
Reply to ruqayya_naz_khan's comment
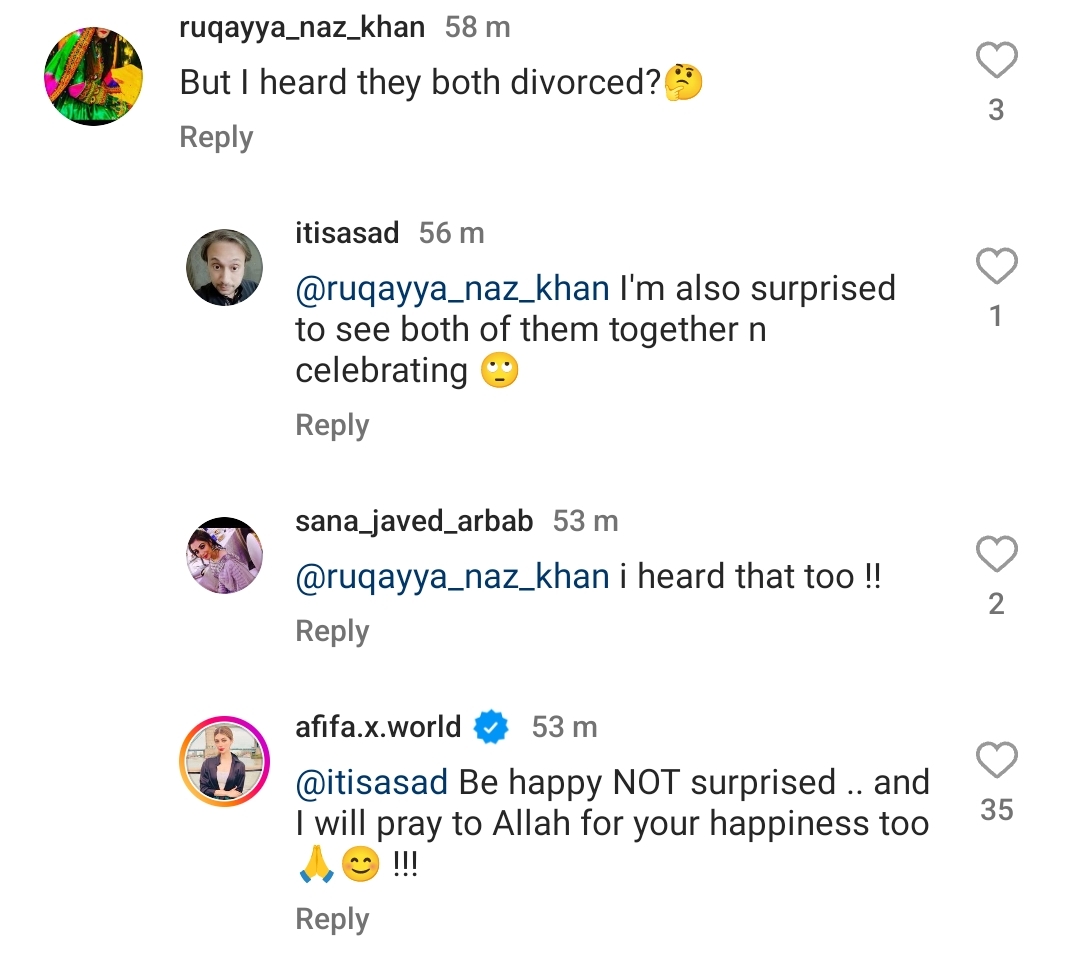216,138
